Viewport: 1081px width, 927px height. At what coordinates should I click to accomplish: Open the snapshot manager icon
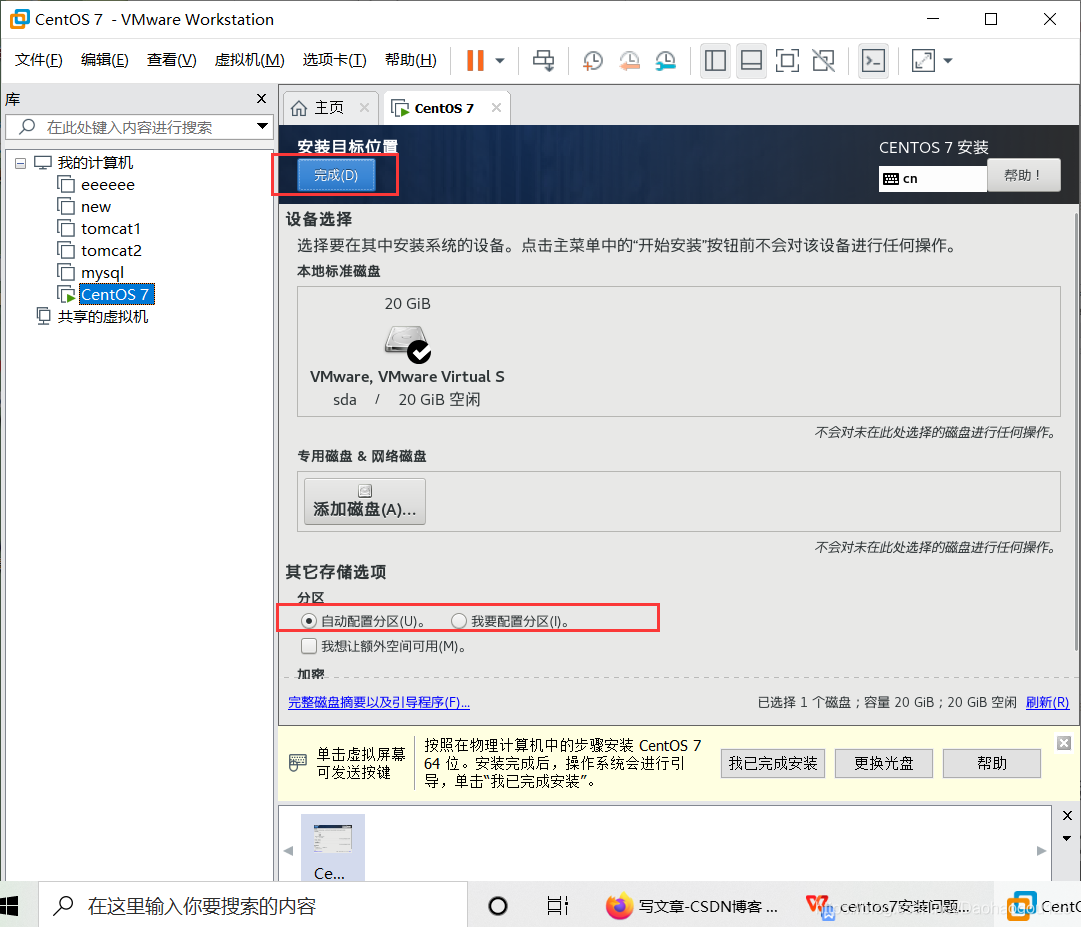(x=665, y=61)
